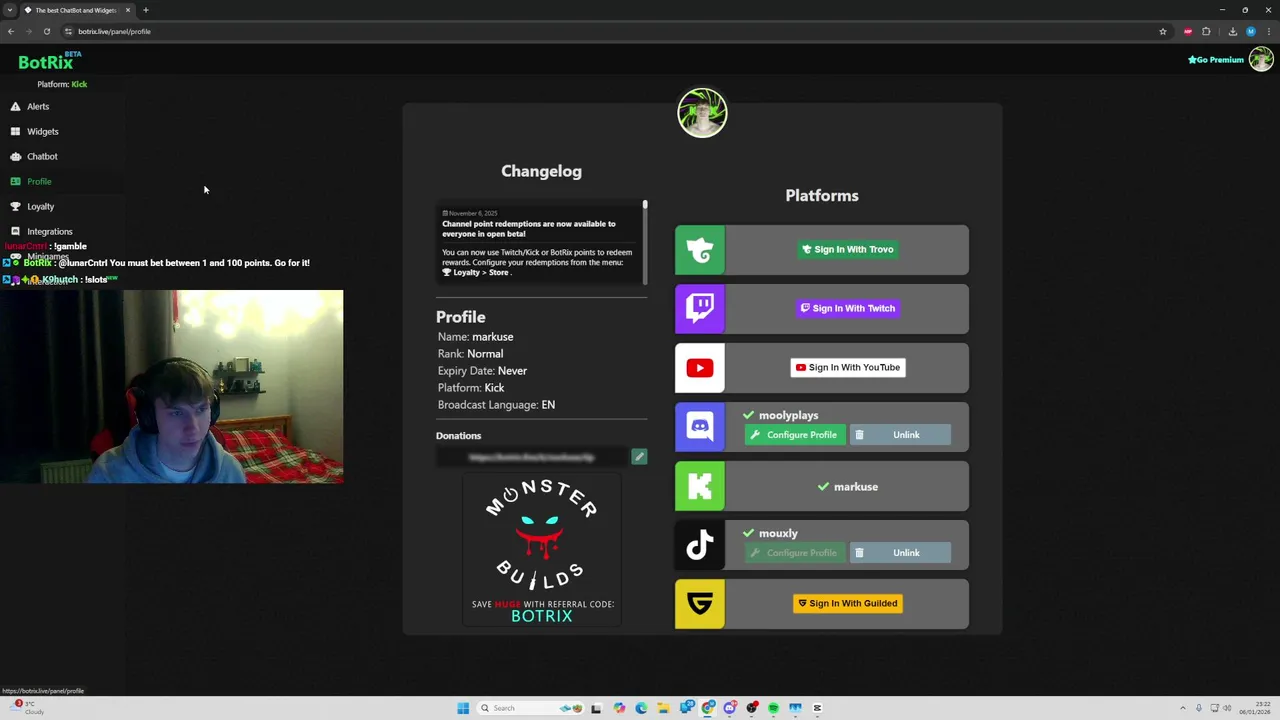Open the tab search dropdown arrow
This screenshot has height=720, width=1280.
point(10,10)
